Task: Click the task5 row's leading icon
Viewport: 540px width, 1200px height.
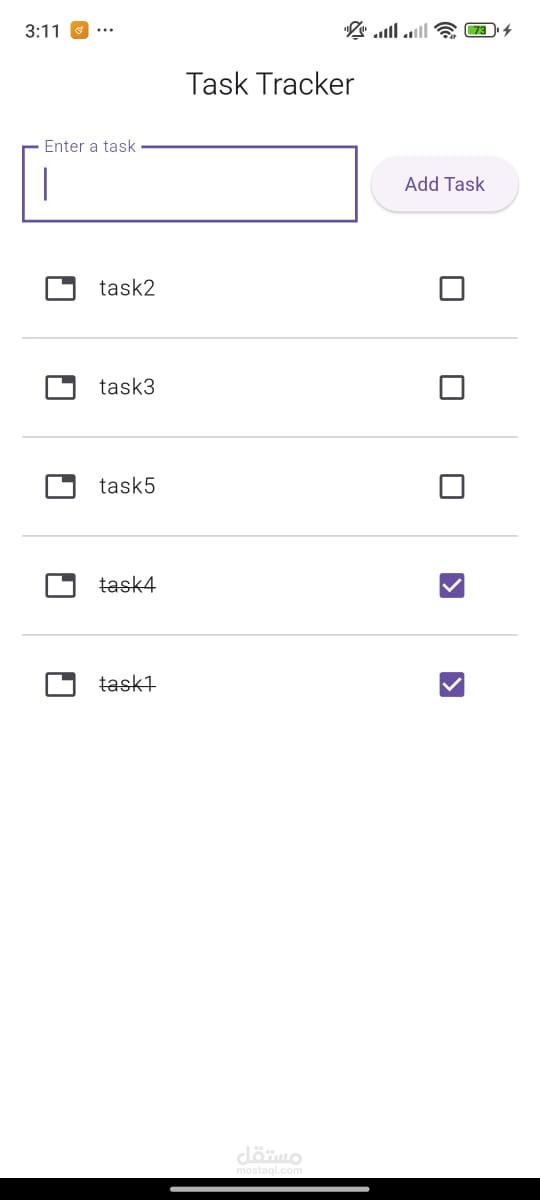Action: (61, 486)
